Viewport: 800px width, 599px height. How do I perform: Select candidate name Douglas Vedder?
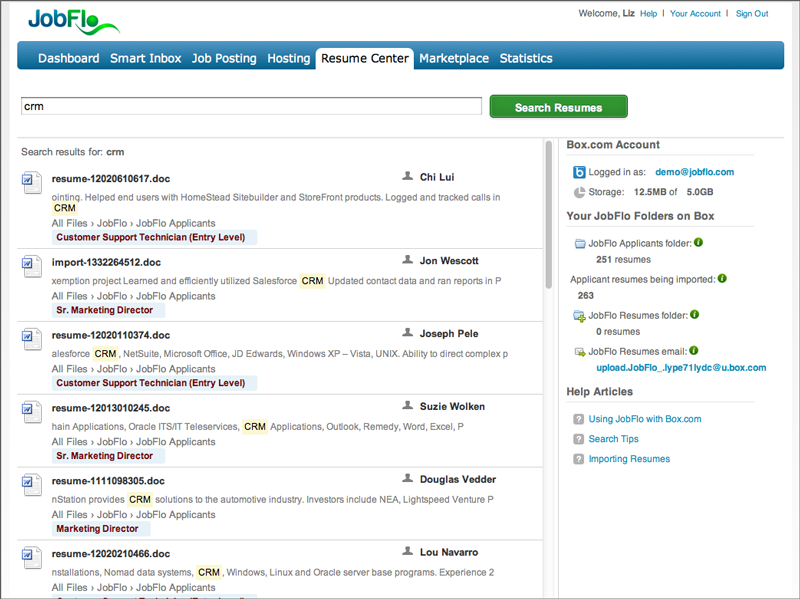coord(458,480)
